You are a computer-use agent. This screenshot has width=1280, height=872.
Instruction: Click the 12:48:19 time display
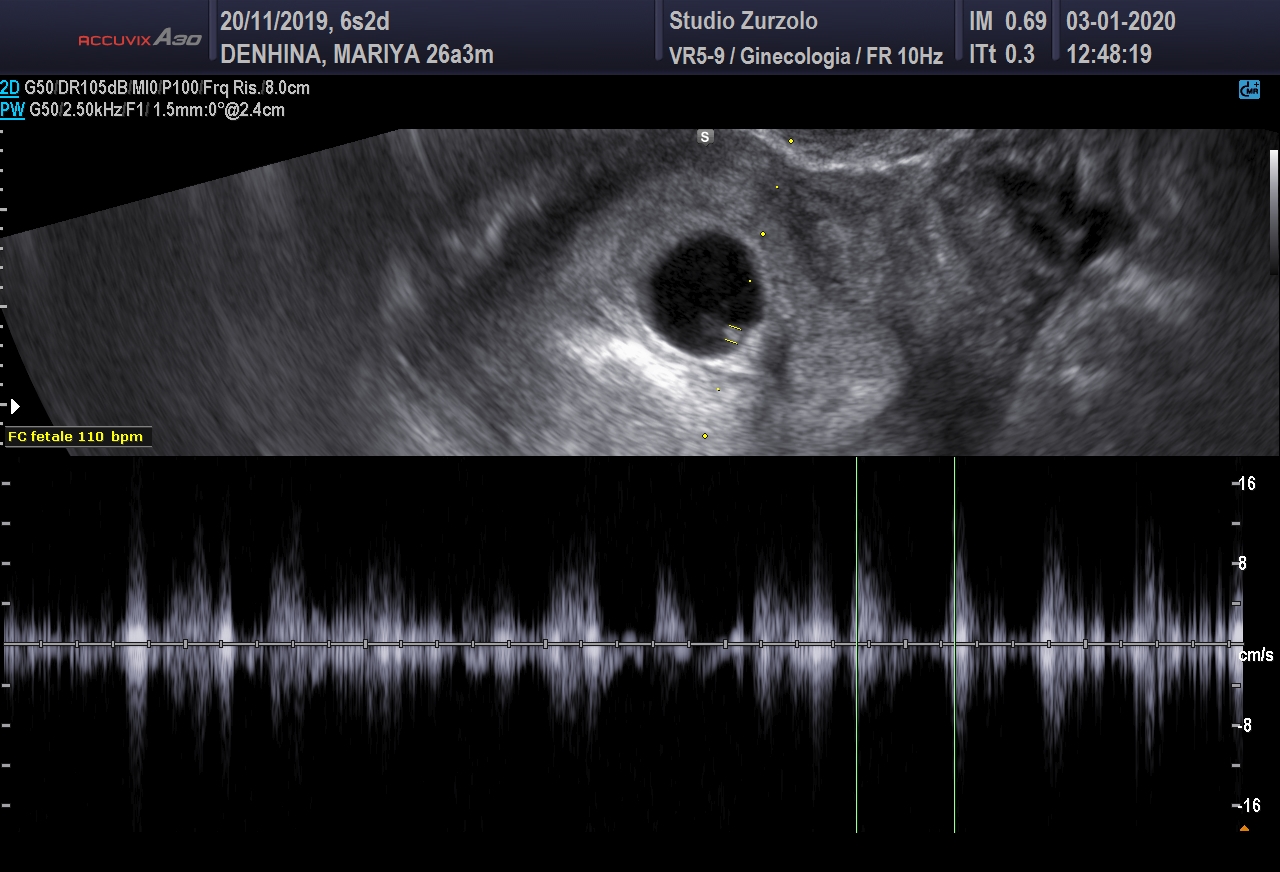coord(1109,55)
